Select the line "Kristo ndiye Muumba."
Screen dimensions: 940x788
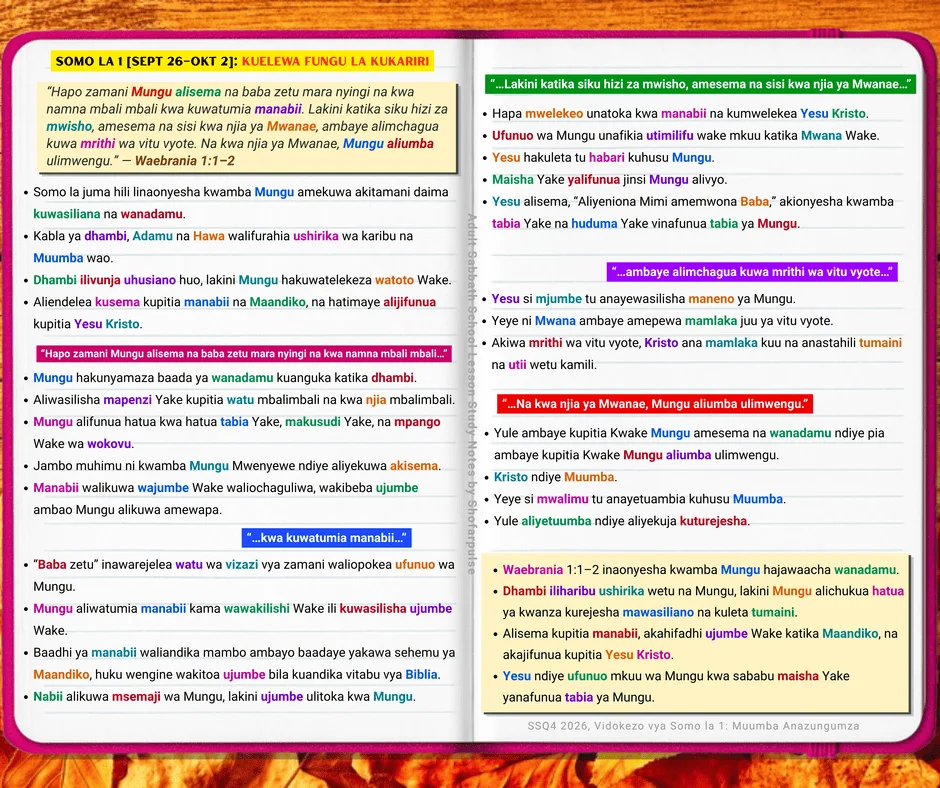coord(555,477)
